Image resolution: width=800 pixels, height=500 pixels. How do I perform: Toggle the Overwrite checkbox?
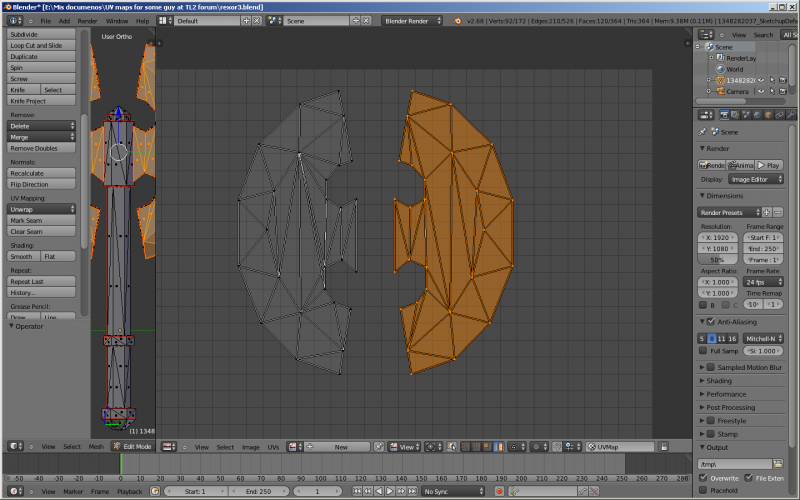tap(703, 478)
